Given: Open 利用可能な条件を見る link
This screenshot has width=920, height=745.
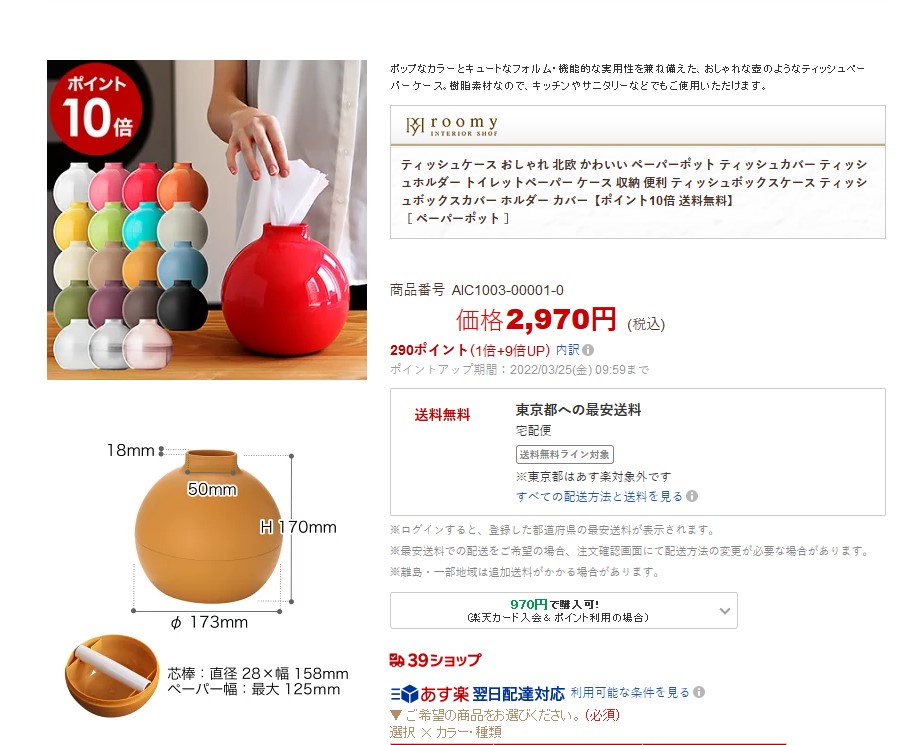Looking at the screenshot, I should (x=630, y=692).
